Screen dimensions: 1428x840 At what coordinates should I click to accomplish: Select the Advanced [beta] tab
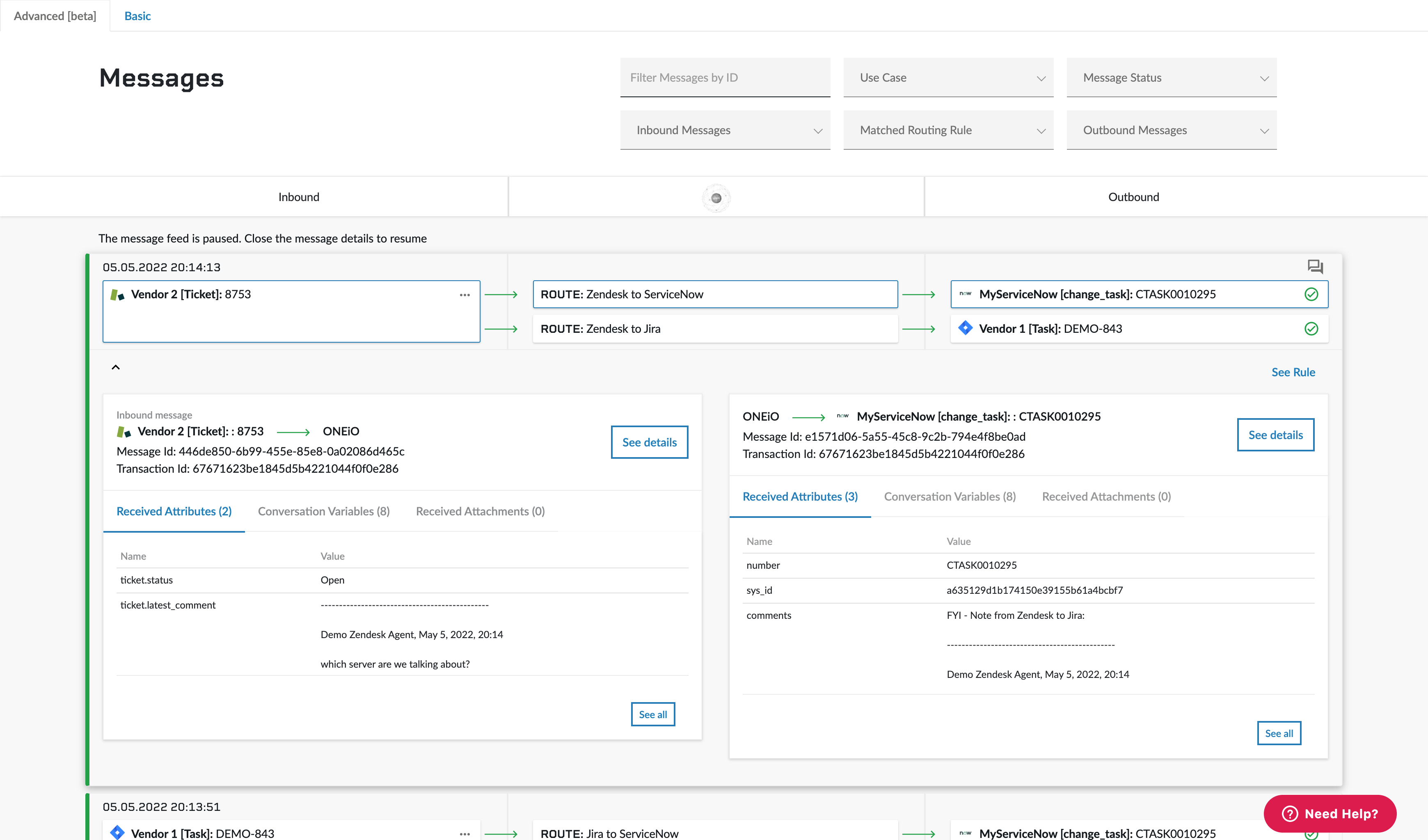point(55,16)
